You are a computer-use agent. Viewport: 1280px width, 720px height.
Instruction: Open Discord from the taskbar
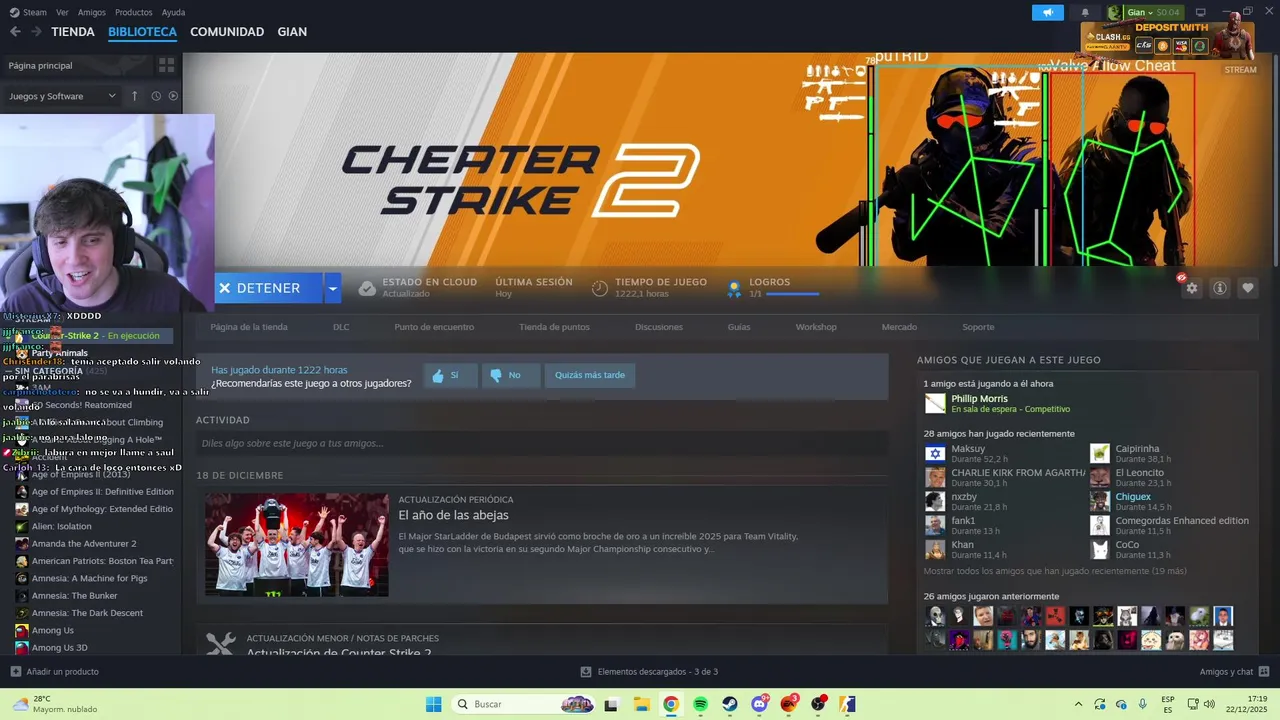[760, 704]
